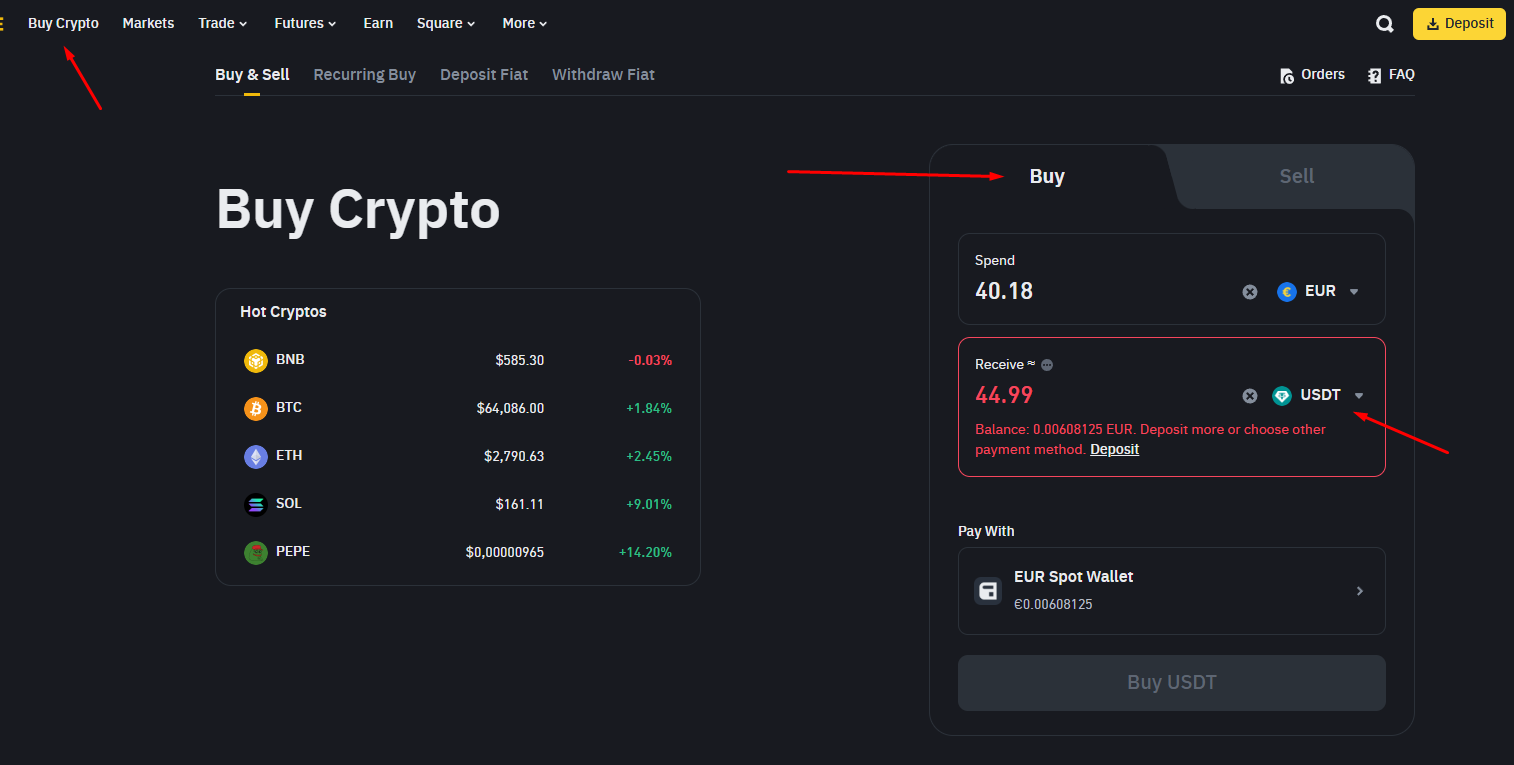
Task: Expand the Futures menu
Action: point(305,23)
